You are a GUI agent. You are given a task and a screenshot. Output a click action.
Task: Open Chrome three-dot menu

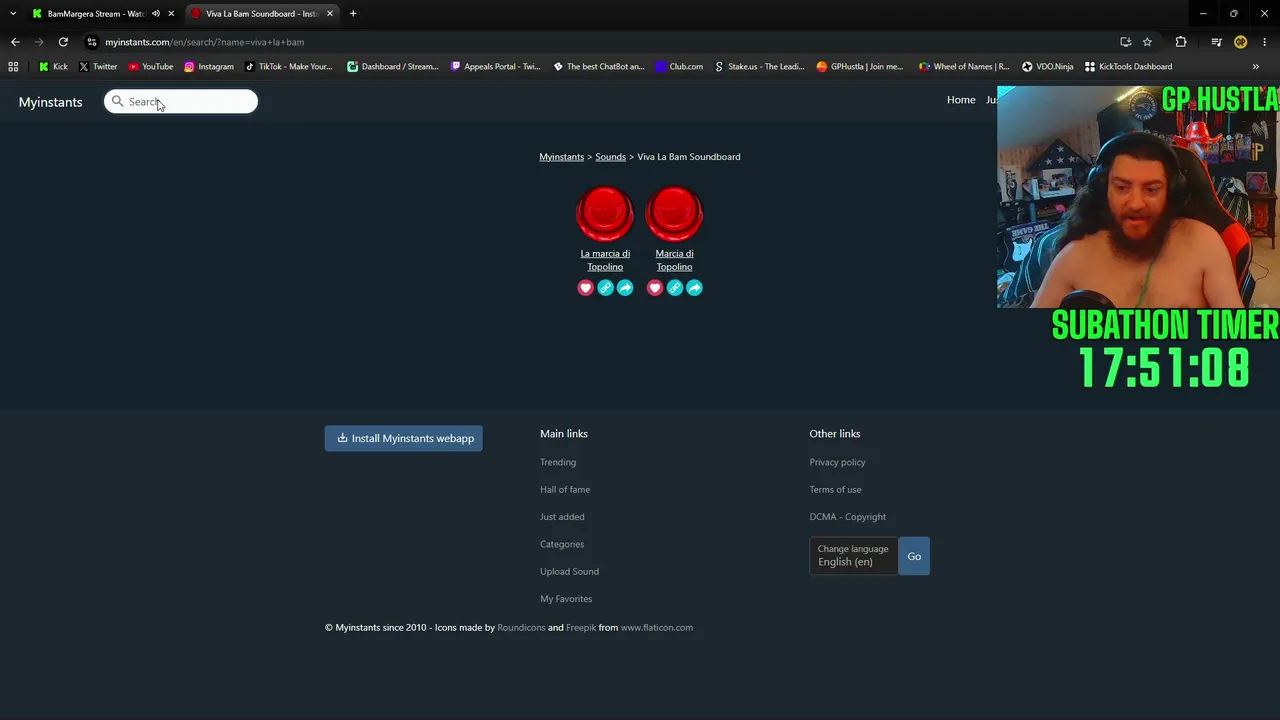click(1265, 42)
